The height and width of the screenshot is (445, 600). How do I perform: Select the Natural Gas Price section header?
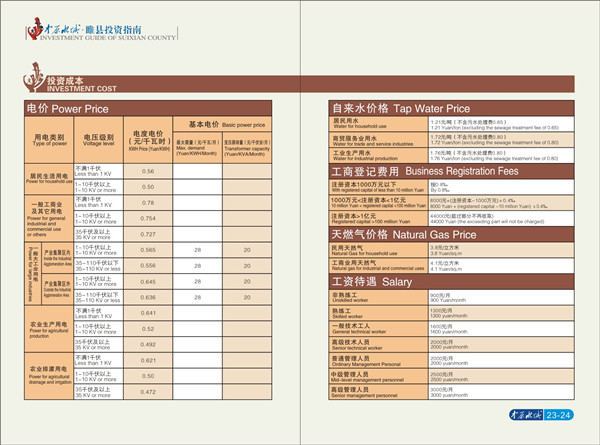point(451,234)
